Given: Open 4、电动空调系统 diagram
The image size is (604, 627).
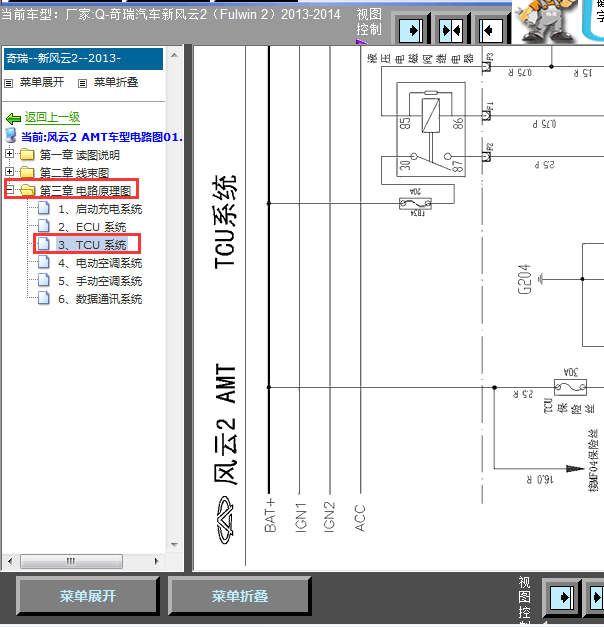Looking at the screenshot, I should click(x=100, y=263).
